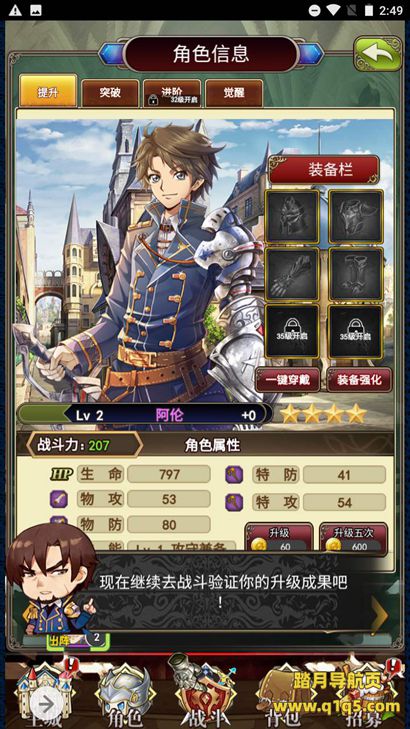
Task: Open the 角色 character menu icon
Action: (125, 695)
